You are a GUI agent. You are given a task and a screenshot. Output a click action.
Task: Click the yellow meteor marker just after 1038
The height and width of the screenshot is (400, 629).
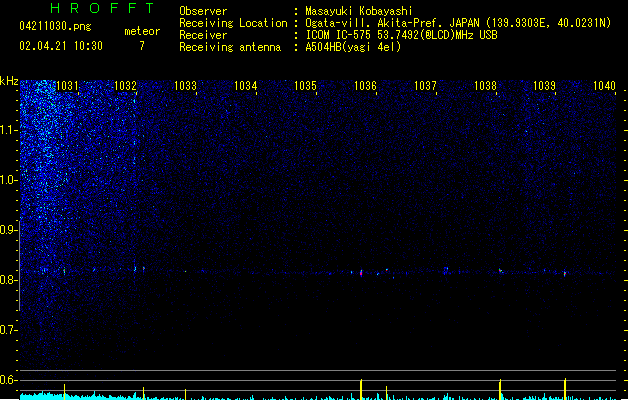(x=500, y=390)
